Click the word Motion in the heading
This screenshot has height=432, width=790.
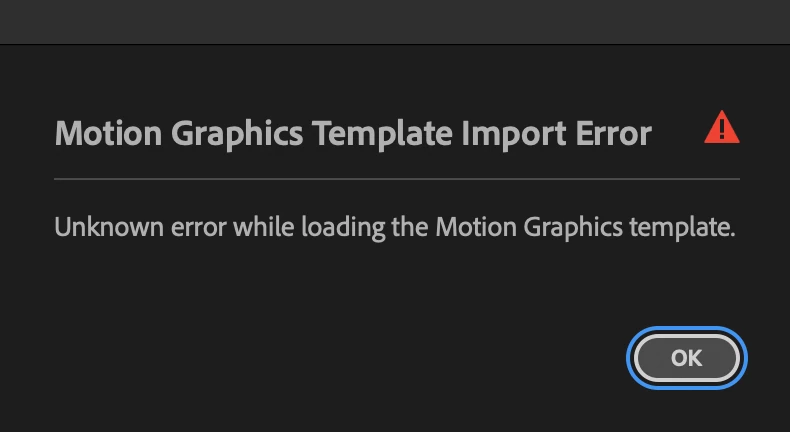(x=108, y=133)
